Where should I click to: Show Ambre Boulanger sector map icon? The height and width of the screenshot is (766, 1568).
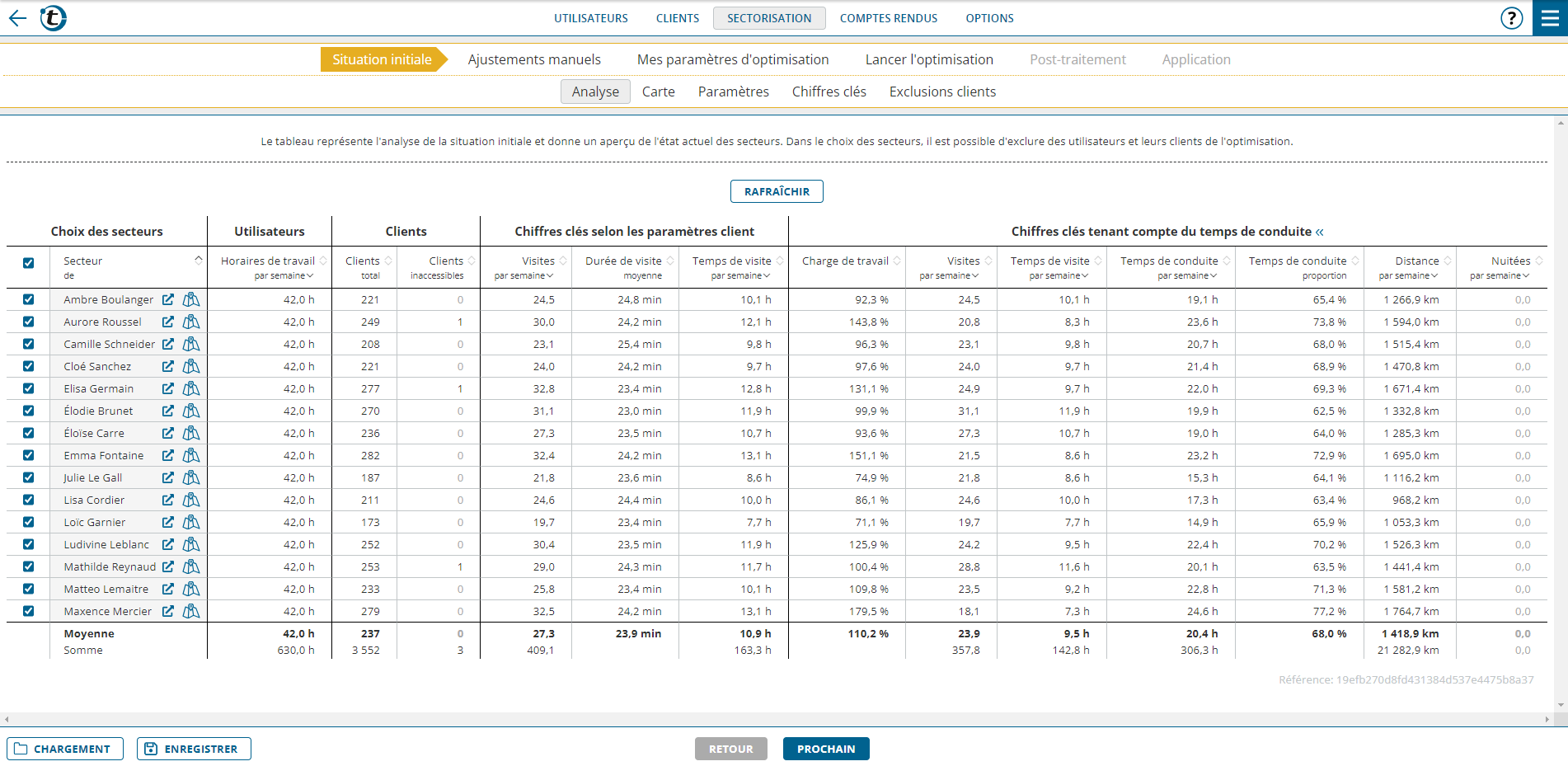(191, 299)
